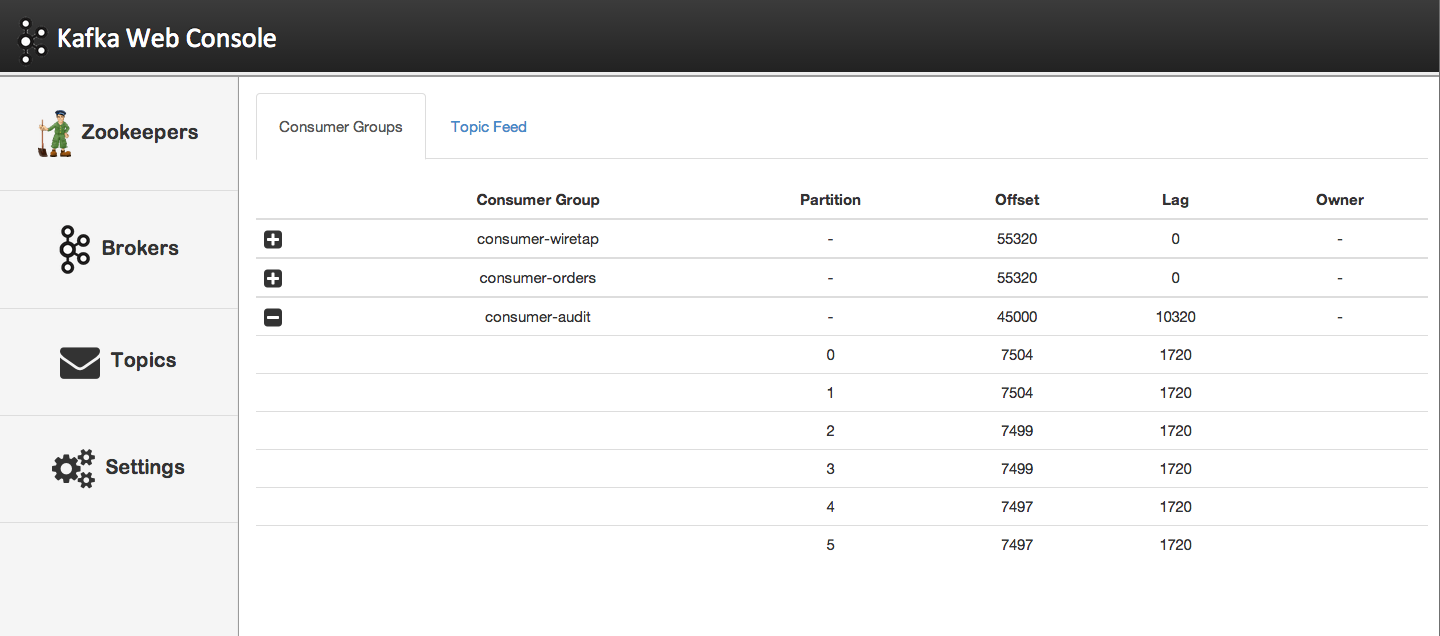
Task: Expand the consumer-orders group row
Action: click(273, 278)
